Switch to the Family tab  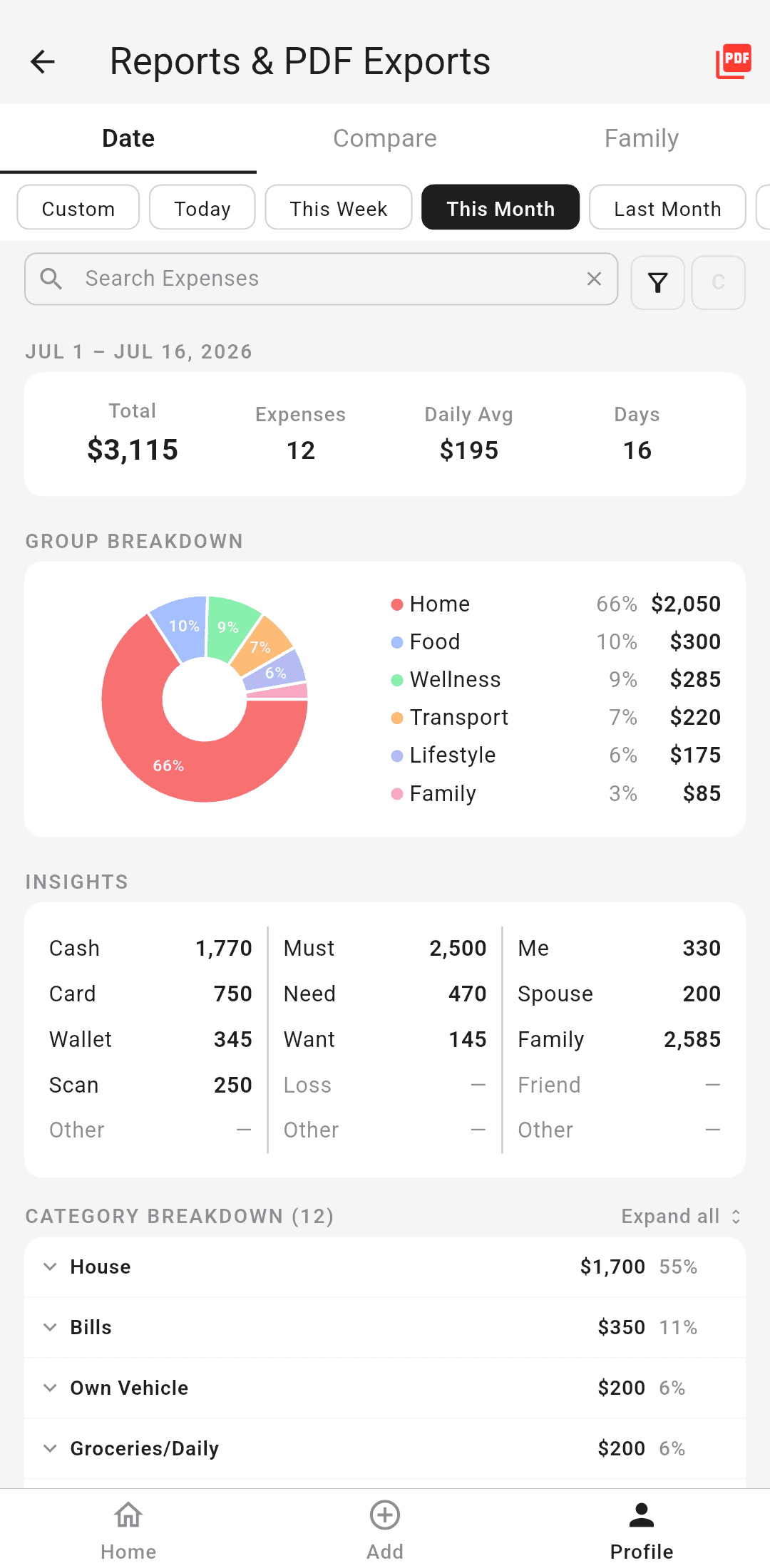(x=642, y=138)
